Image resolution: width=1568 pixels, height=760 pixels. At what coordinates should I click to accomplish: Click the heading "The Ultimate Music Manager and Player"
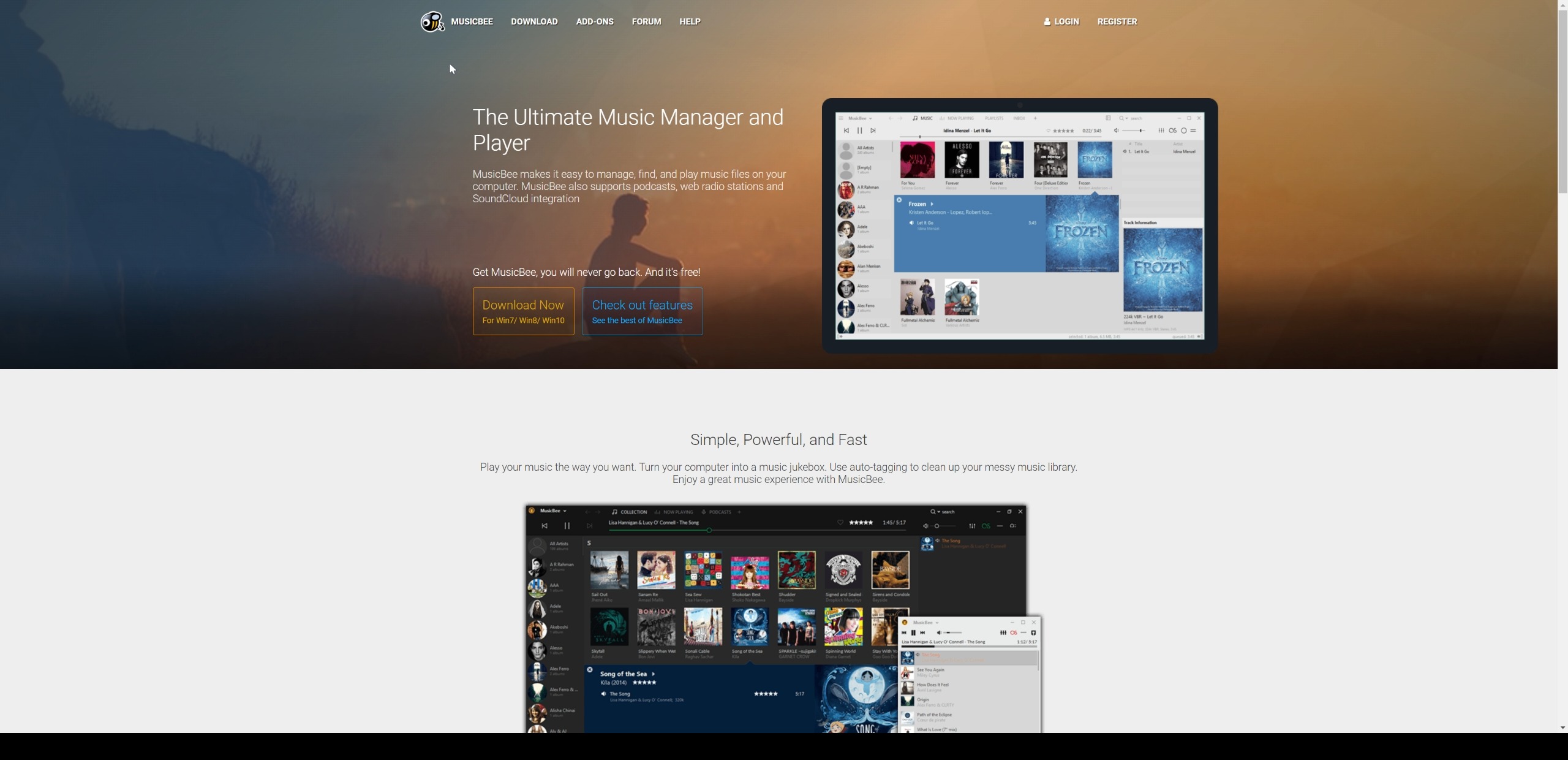pyautogui.click(x=628, y=130)
